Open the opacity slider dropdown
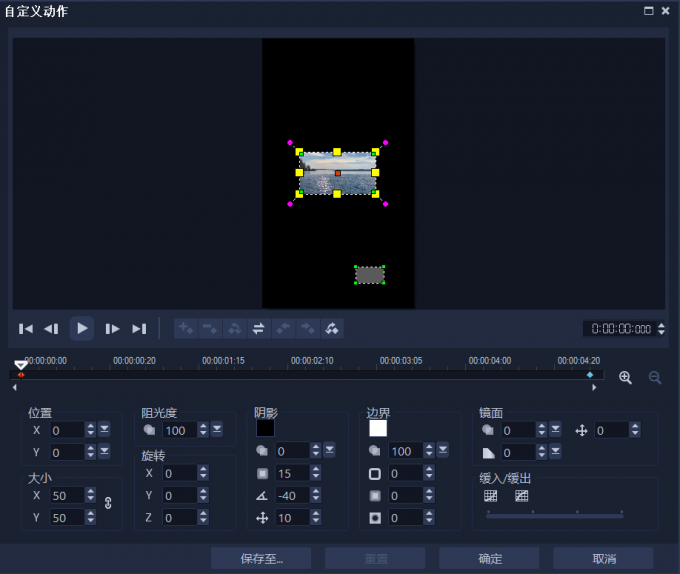 (217, 430)
